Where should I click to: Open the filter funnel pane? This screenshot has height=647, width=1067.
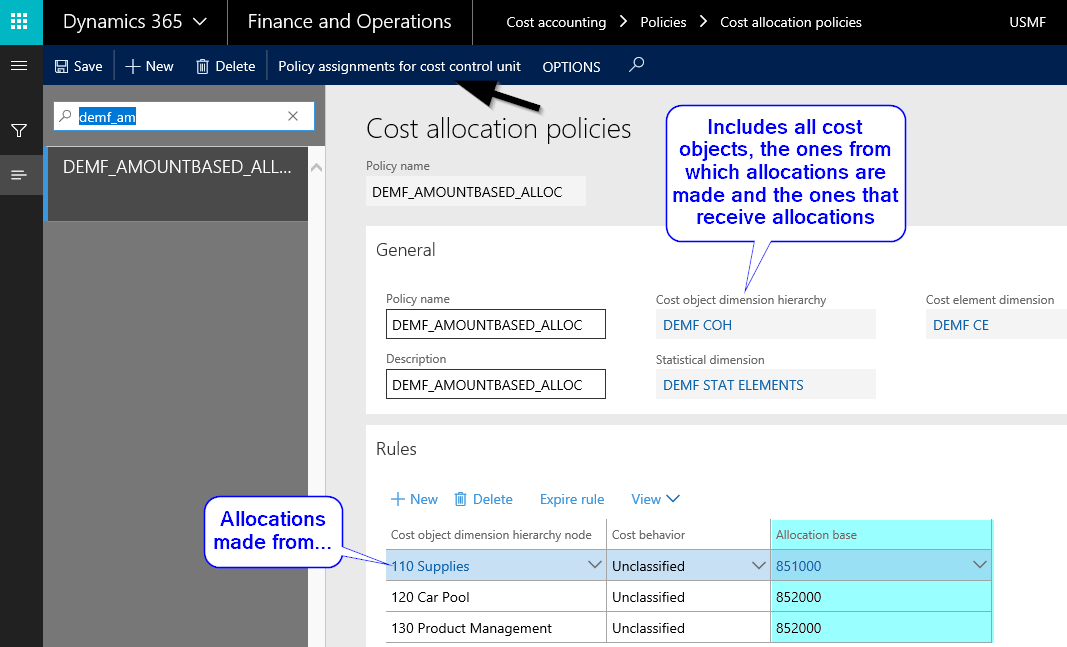point(18,130)
